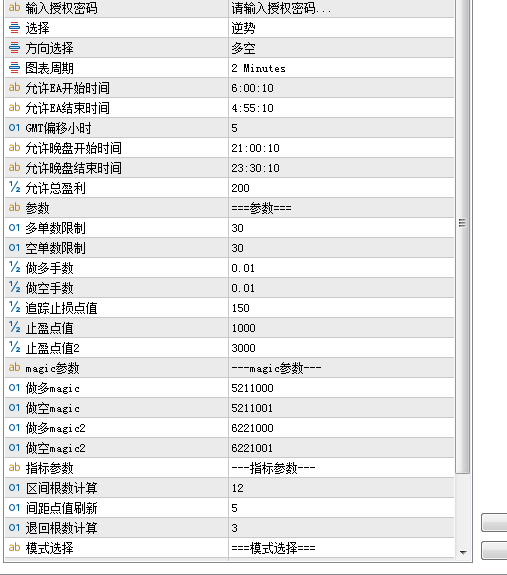Click the 6:00:10 EA start time value
This screenshot has height=575, width=507.
click(341, 88)
